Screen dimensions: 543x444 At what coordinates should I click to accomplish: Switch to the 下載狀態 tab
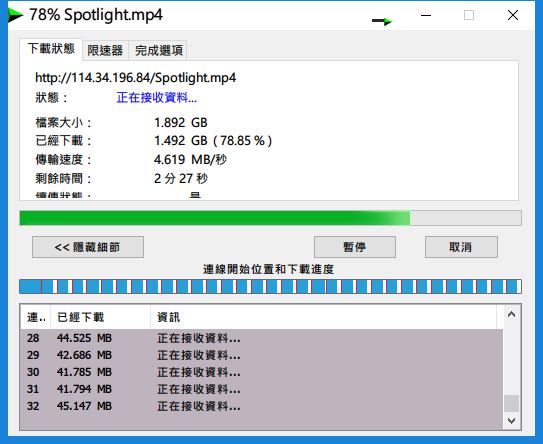tap(51, 49)
